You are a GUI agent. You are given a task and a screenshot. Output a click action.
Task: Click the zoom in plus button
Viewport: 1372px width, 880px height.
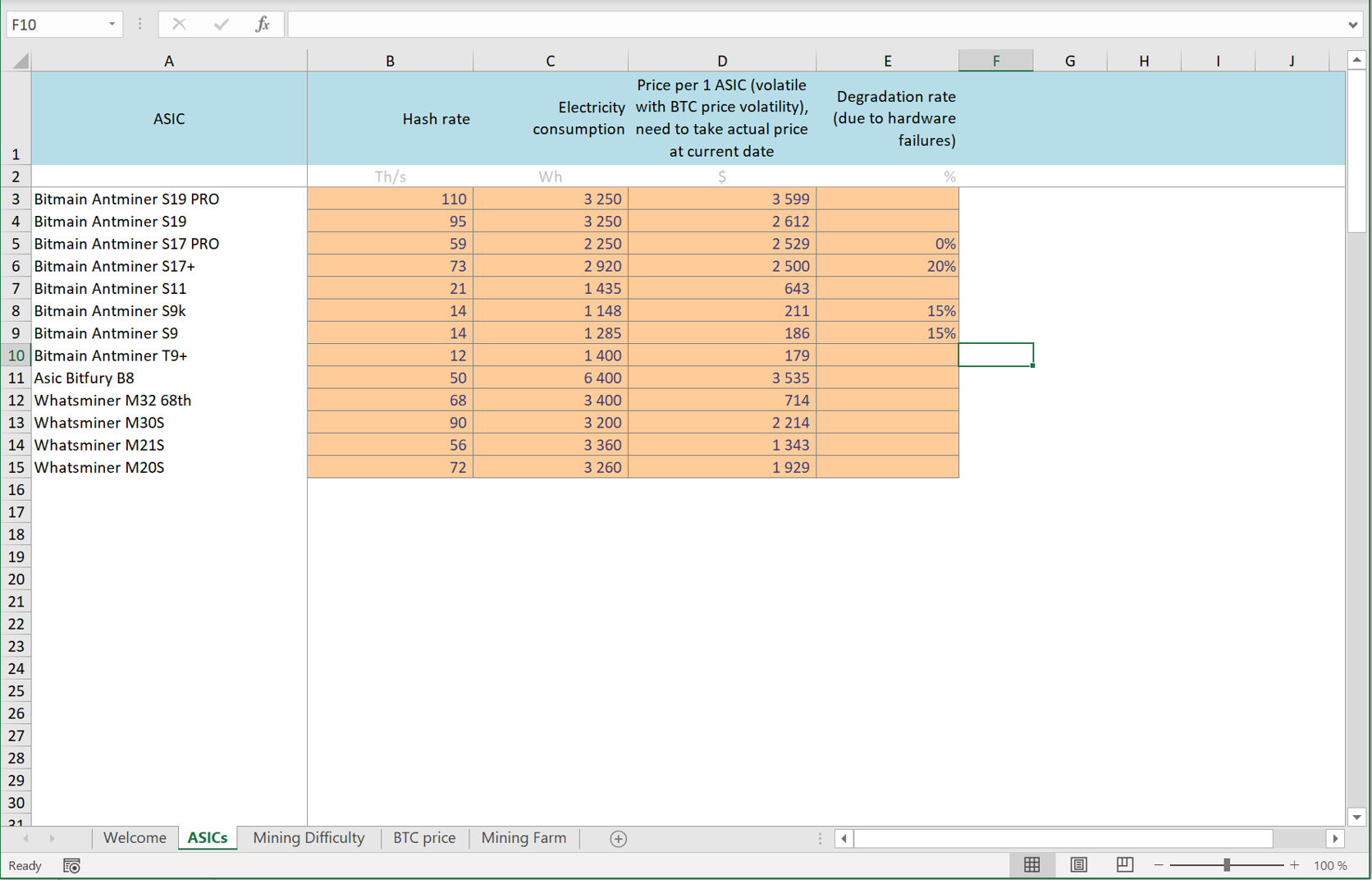point(1294,865)
